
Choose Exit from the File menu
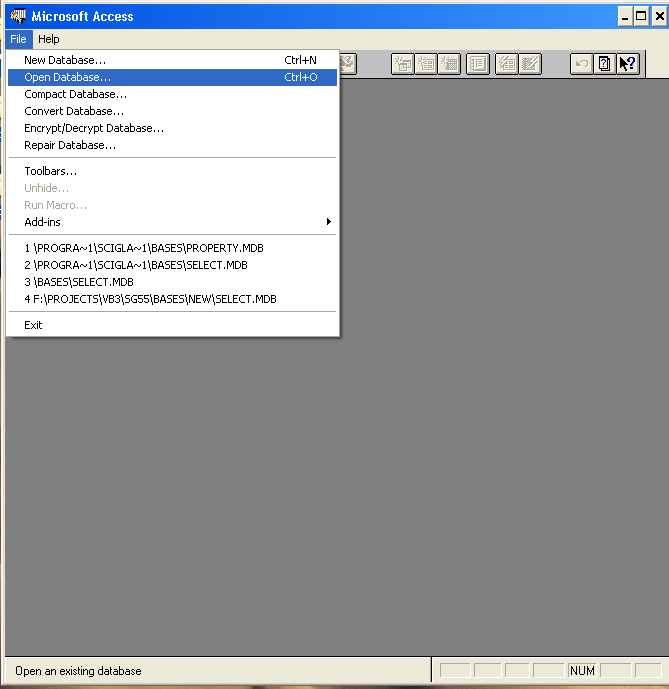(x=172, y=325)
